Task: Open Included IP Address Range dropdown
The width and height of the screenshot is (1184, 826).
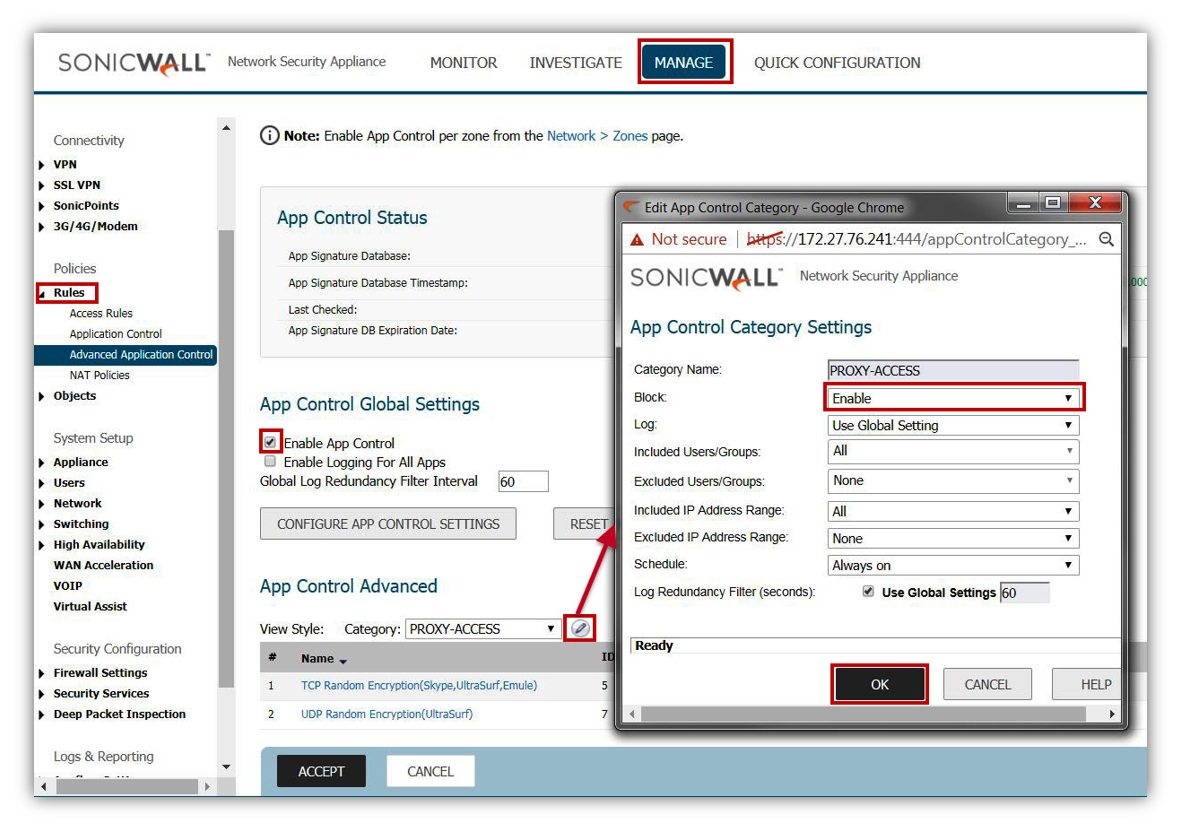Action: point(954,512)
